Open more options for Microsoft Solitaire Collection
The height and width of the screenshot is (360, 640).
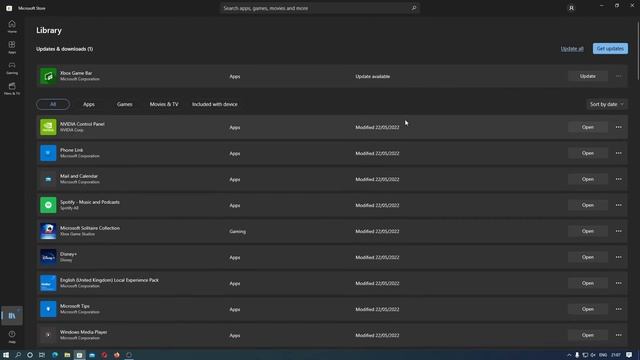tap(619, 231)
